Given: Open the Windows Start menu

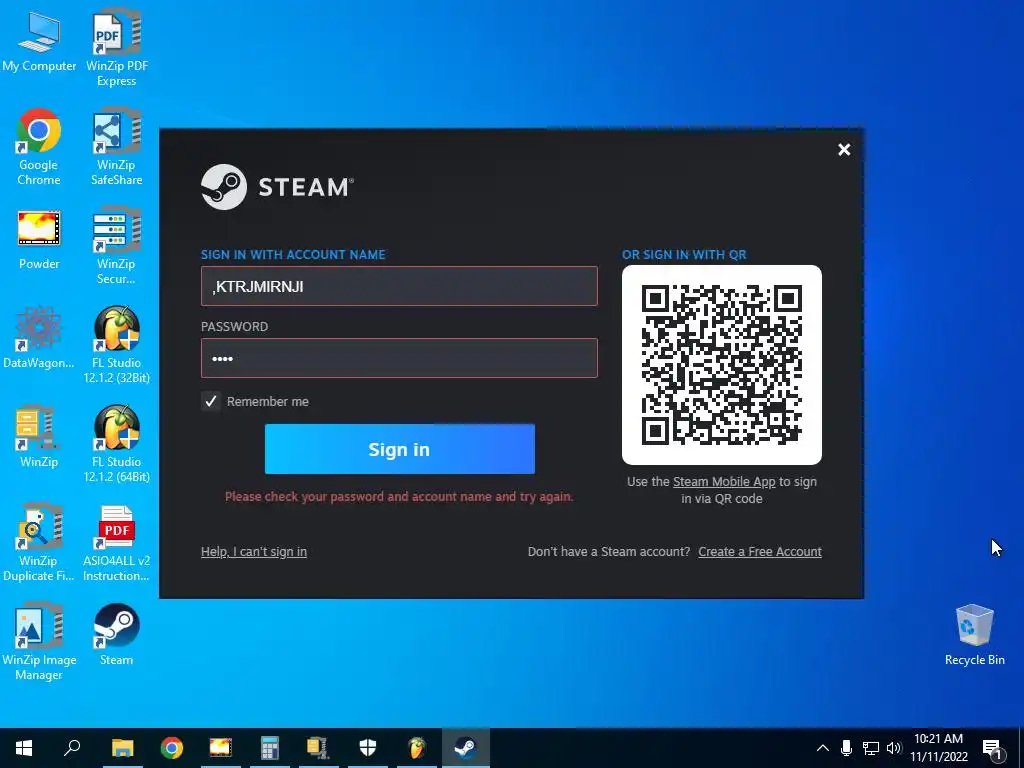Looking at the screenshot, I should click(x=24, y=748).
